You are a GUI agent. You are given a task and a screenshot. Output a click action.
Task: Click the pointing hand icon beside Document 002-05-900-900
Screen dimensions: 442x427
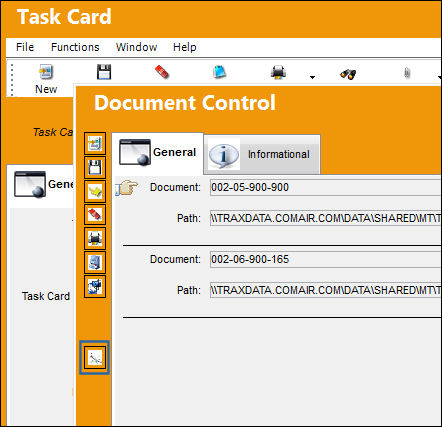click(x=127, y=188)
